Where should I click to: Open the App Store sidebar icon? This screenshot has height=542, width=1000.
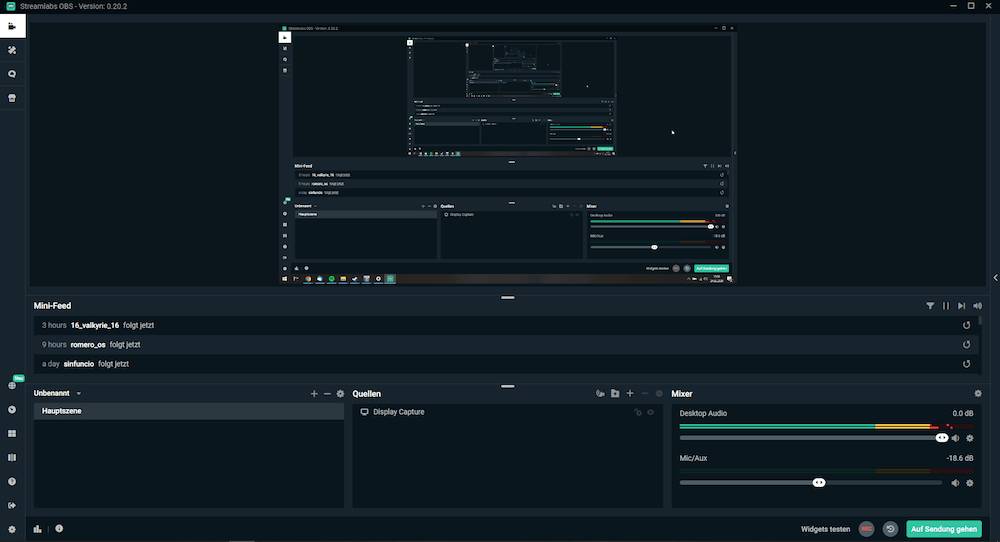click(x=12, y=98)
